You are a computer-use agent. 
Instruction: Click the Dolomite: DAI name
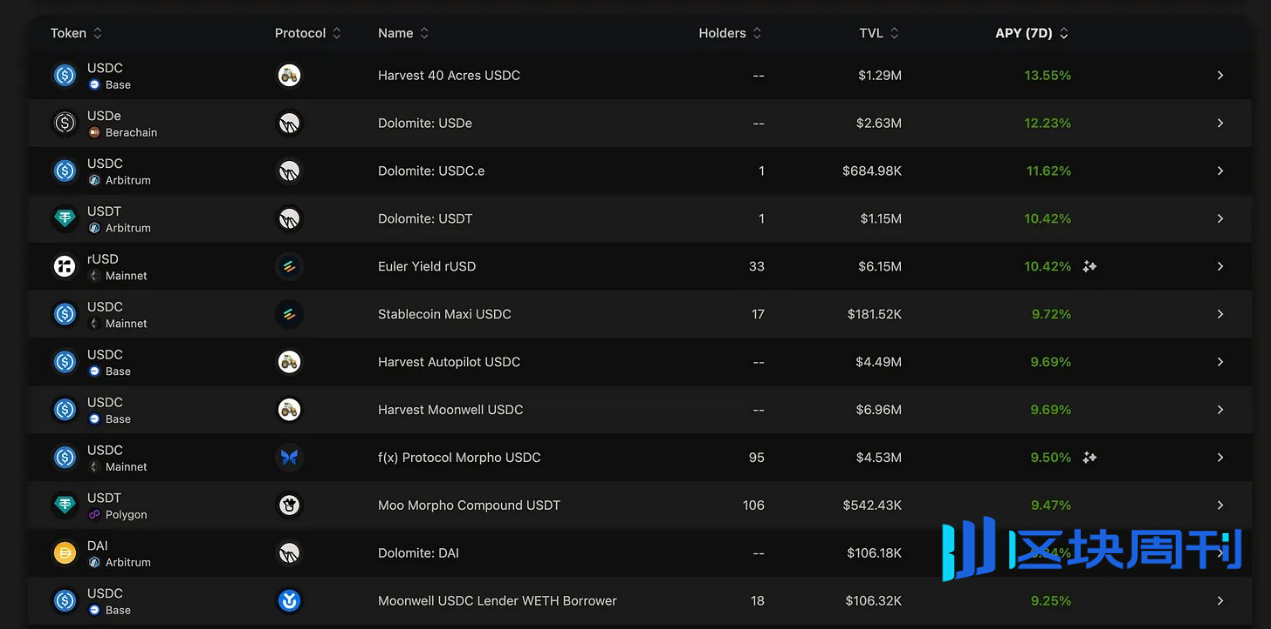[x=419, y=553]
